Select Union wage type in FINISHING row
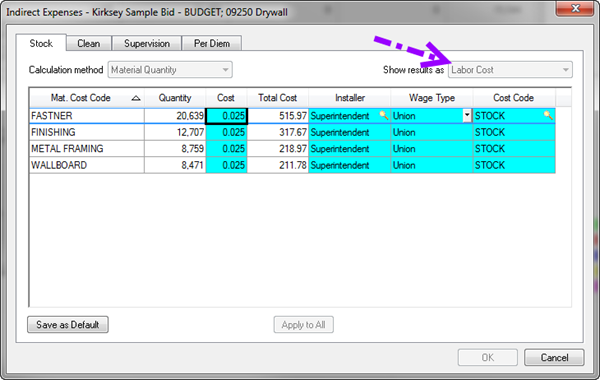The width and height of the screenshot is (600, 380). [x=432, y=132]
